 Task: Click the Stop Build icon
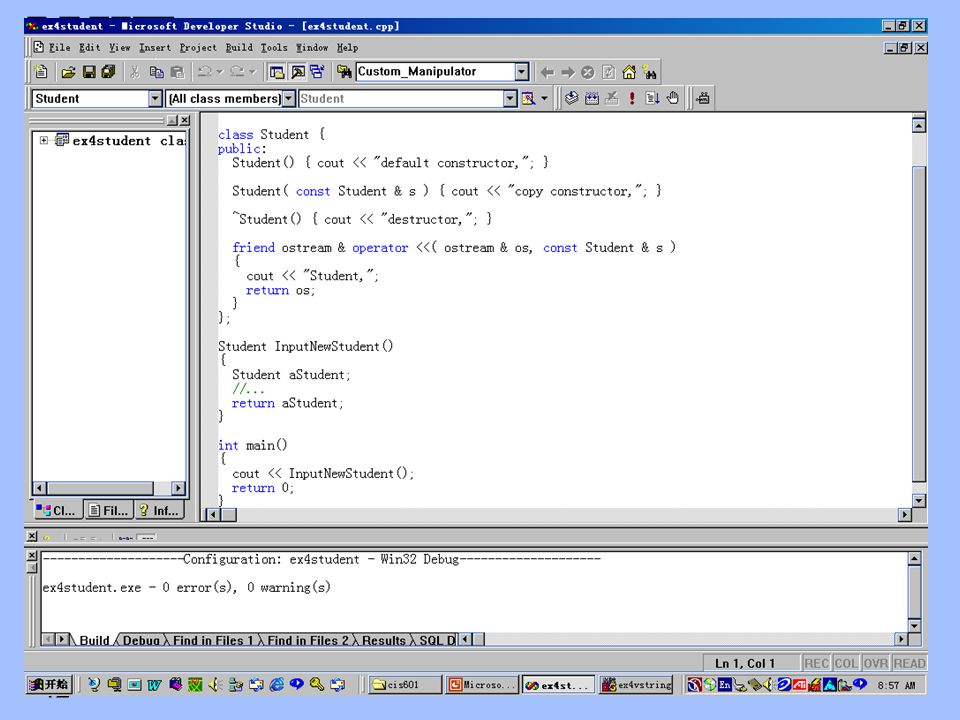(612, 98)
